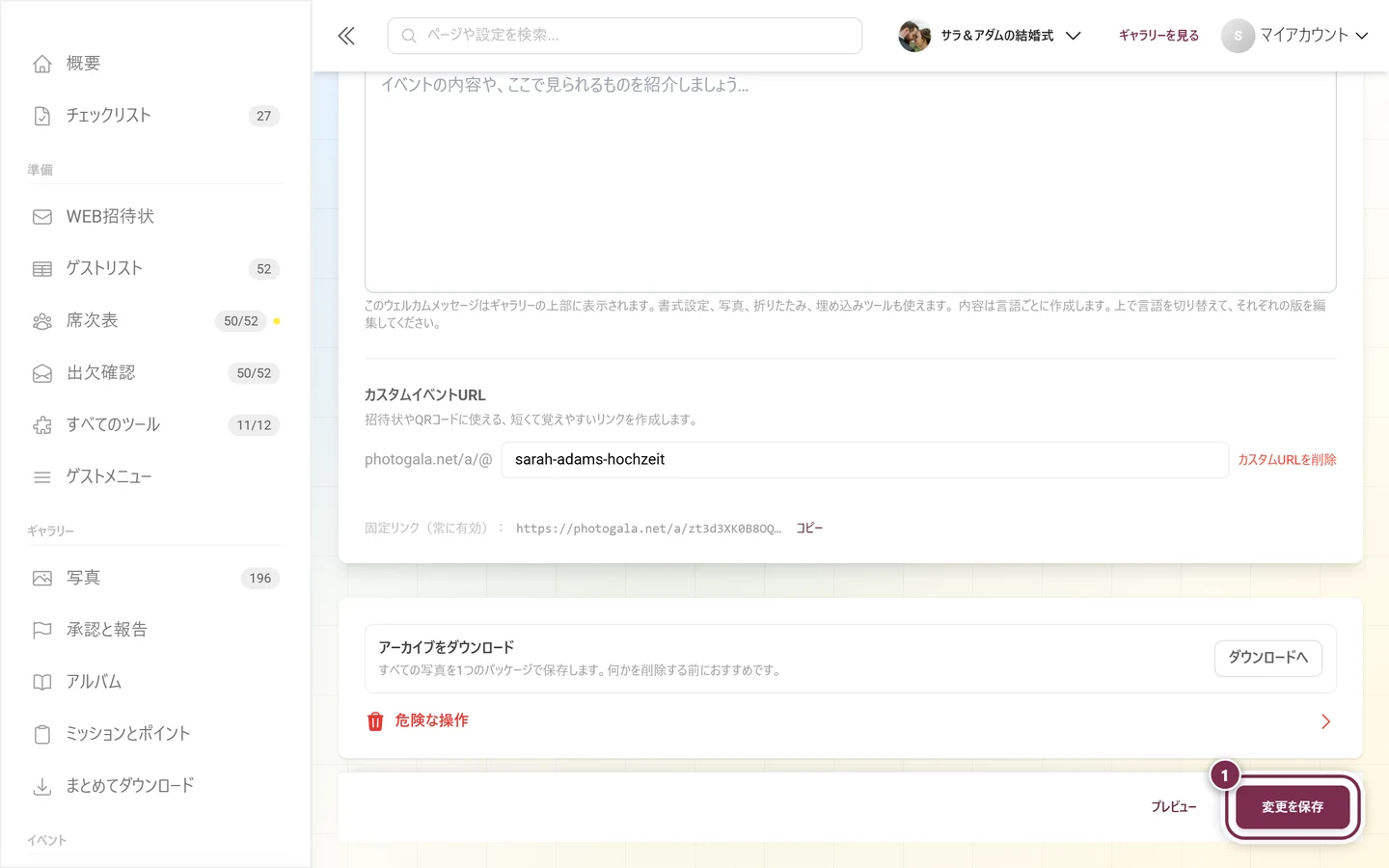Expand the 危険な操作 section chevron
Viewport: 1389px width, 868px height.
click(x=1325, y=721)
